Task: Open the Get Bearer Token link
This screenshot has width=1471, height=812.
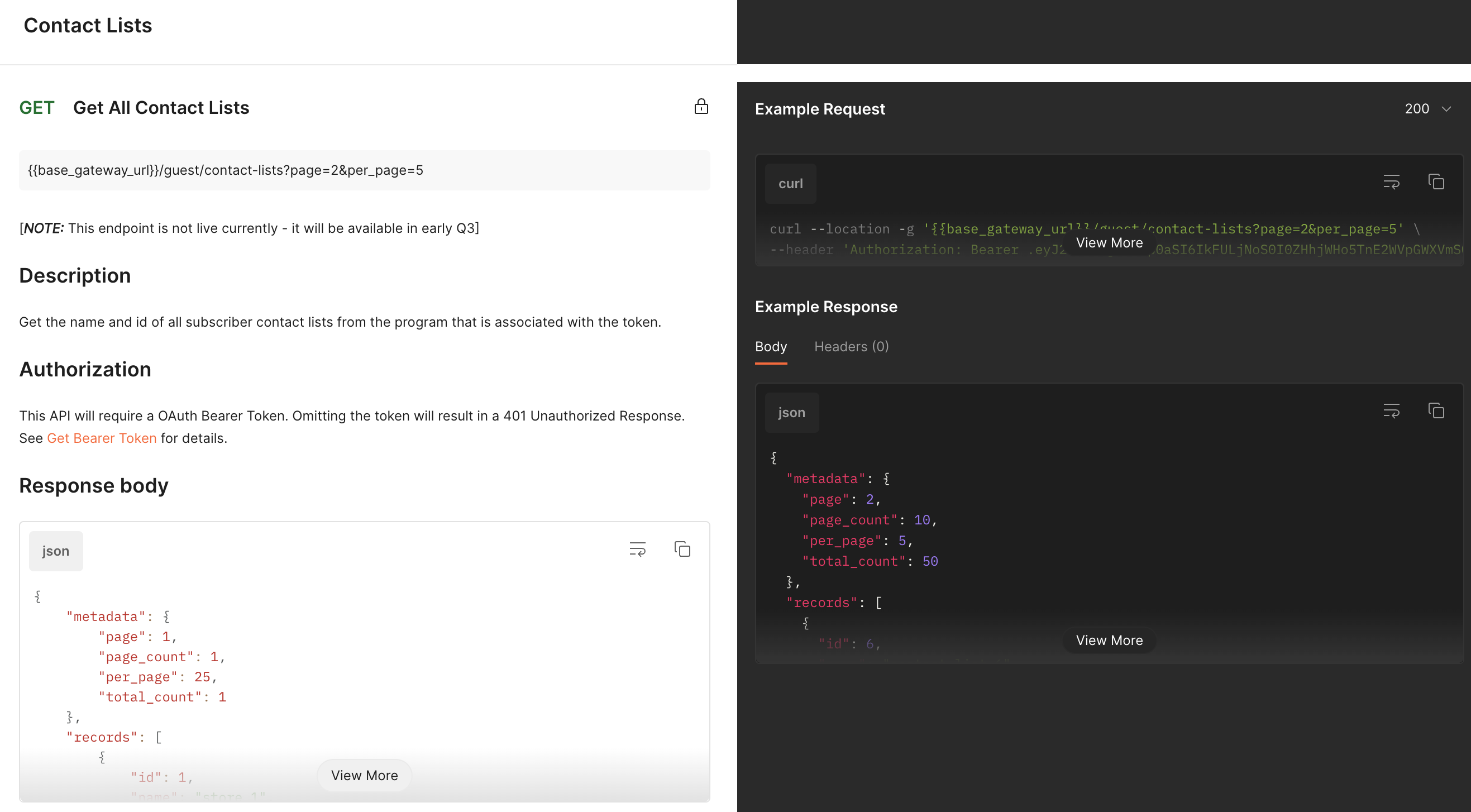Action: click(x=102, y=438)
